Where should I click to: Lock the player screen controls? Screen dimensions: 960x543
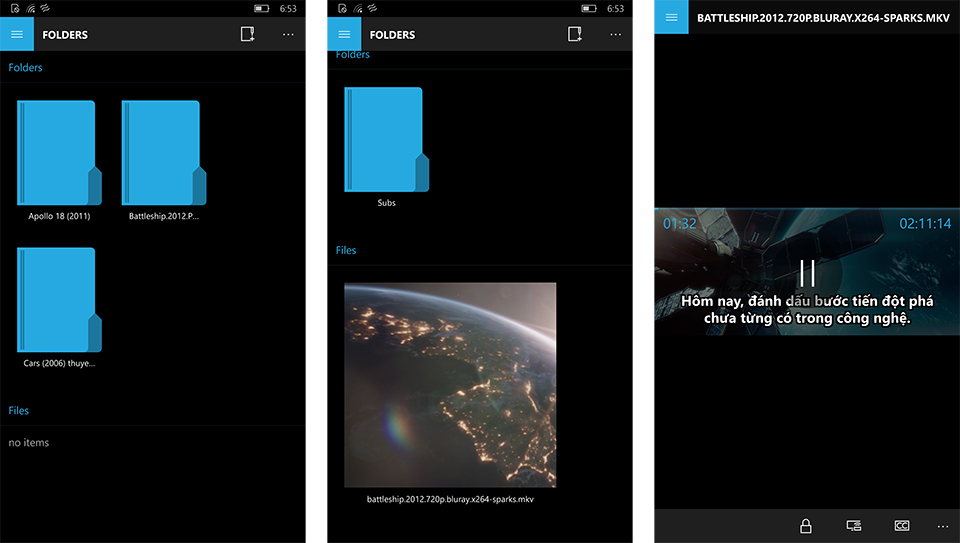pyautogui.click(x=806, y=526)
